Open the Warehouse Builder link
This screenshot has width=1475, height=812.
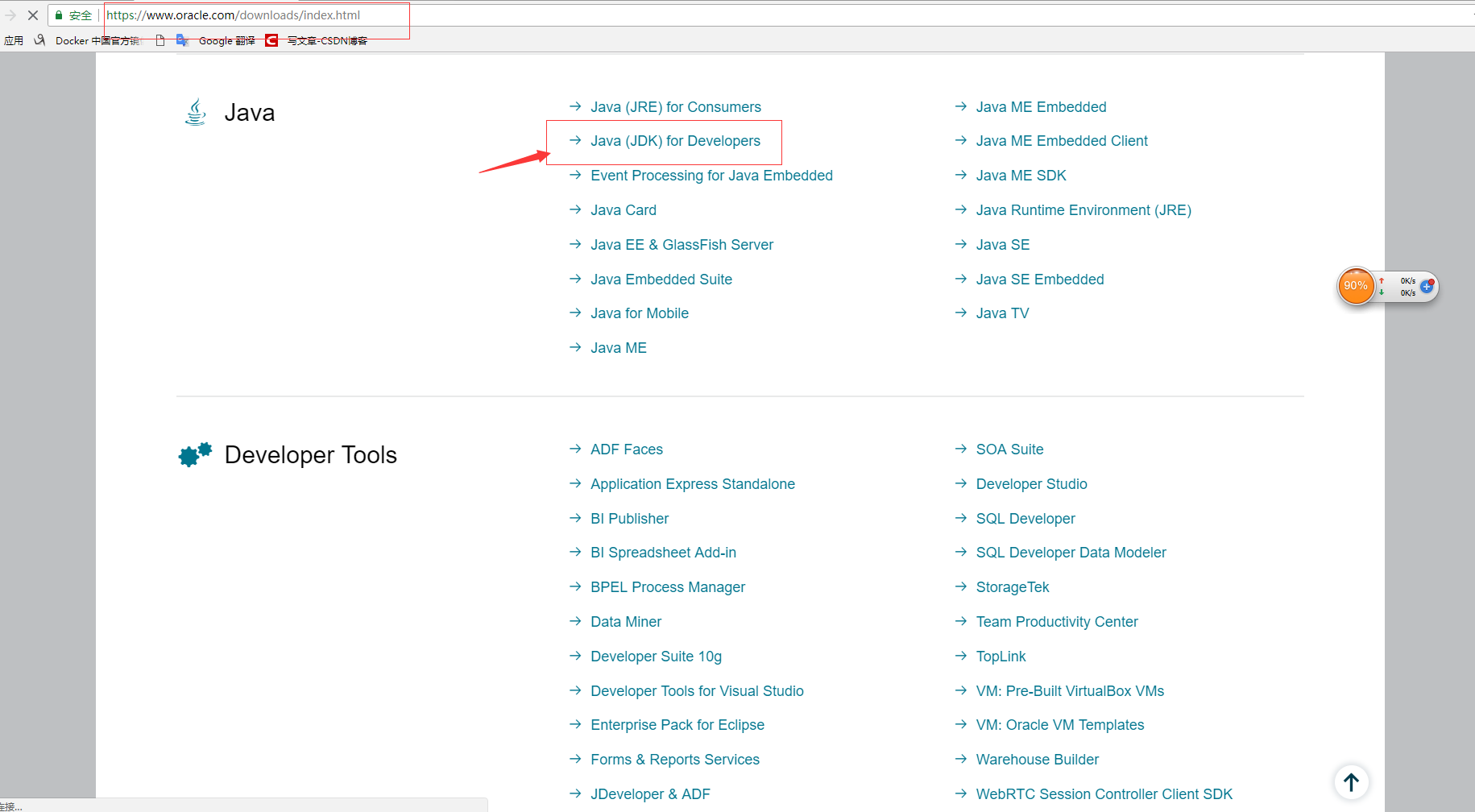[1038, 760]
